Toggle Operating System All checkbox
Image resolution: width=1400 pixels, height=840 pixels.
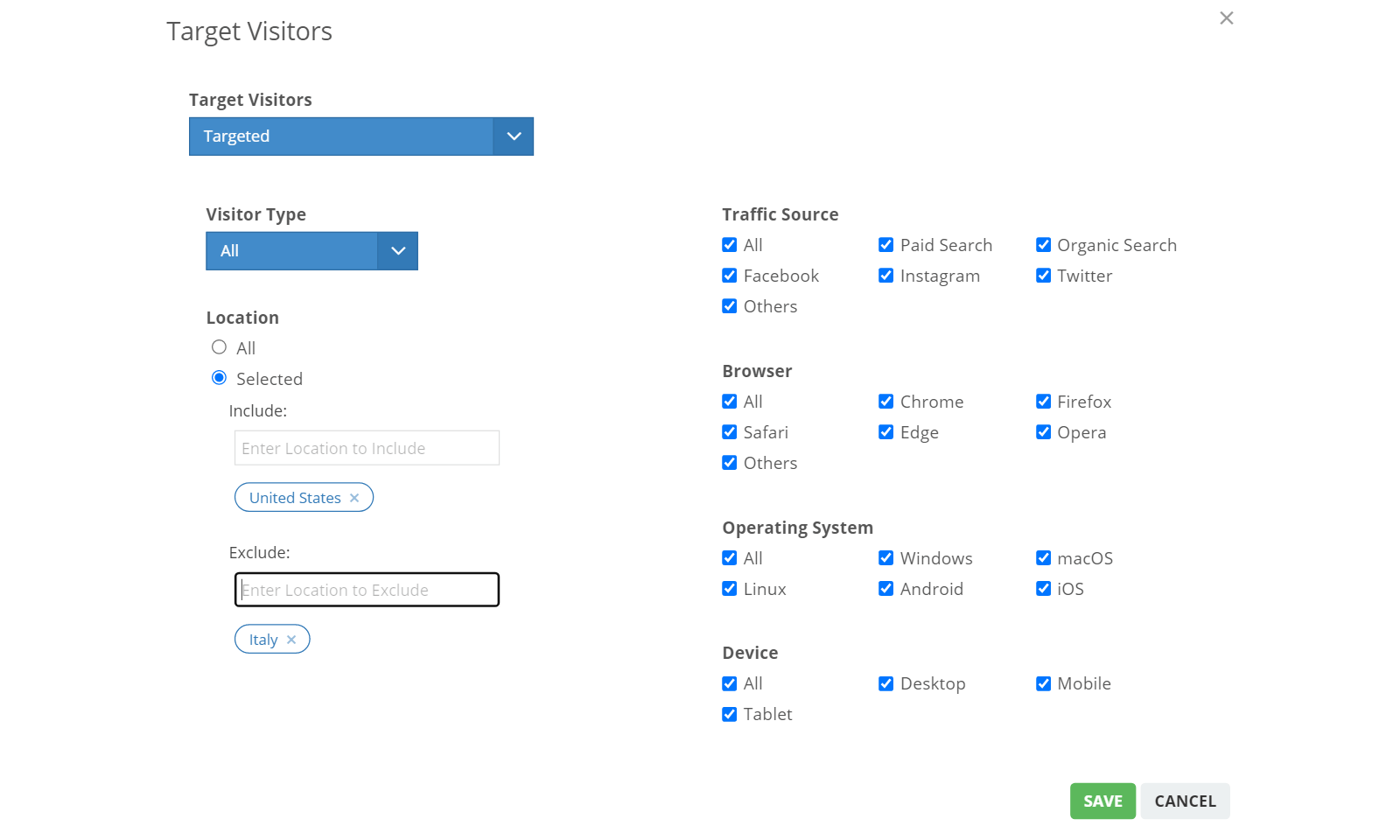click(729, 558)
